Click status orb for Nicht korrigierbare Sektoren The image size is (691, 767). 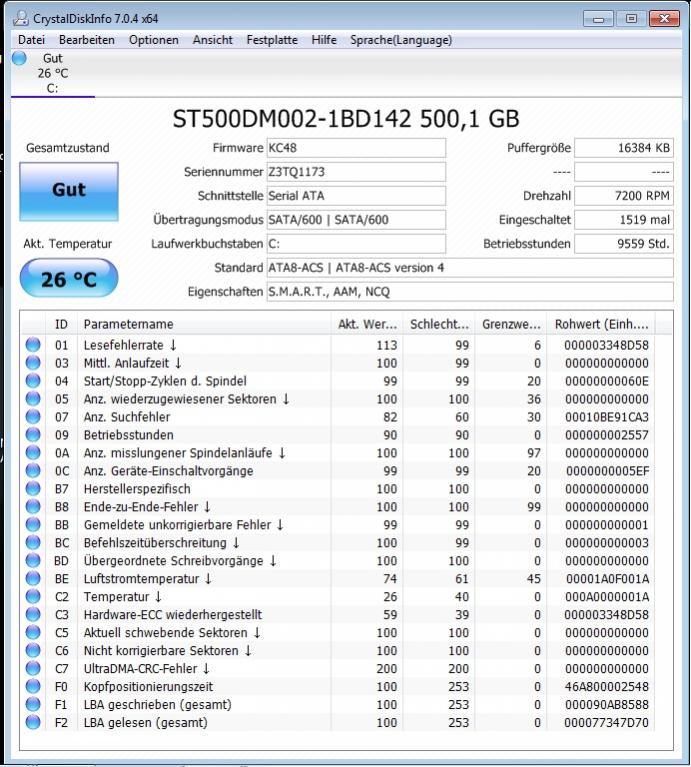pyautogui.click(x=33, y=651)
